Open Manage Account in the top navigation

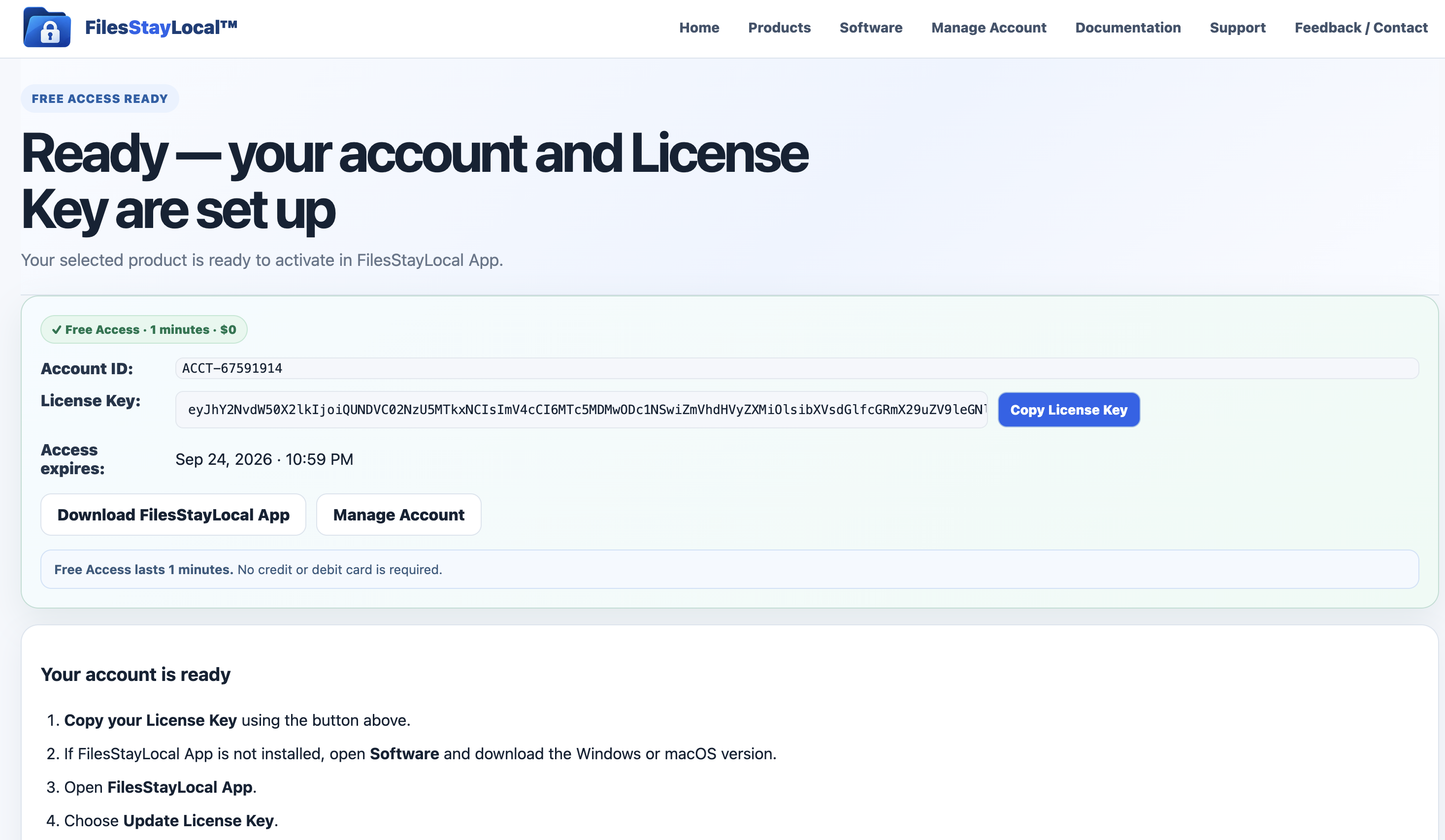click(988, 28)
